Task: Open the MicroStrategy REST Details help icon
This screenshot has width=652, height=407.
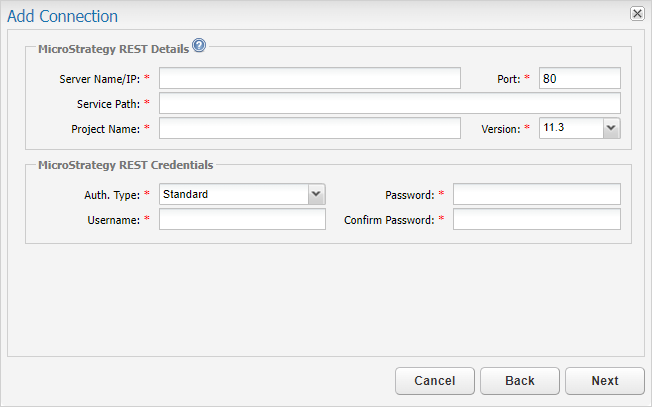Action: click(x=199, y=45)
